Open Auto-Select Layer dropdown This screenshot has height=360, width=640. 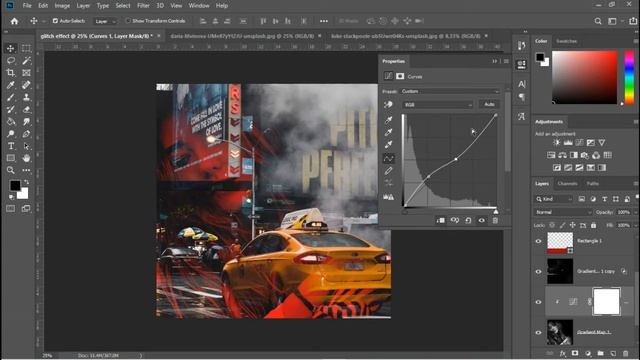(x=105, y=21)
